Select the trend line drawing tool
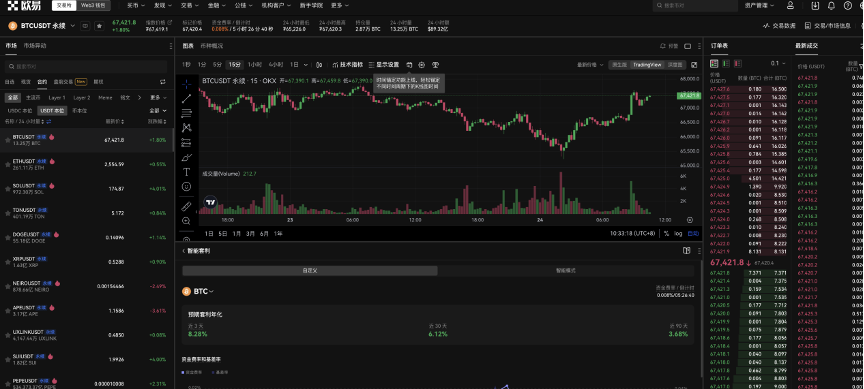864x389 pixels. coord(186,98)
